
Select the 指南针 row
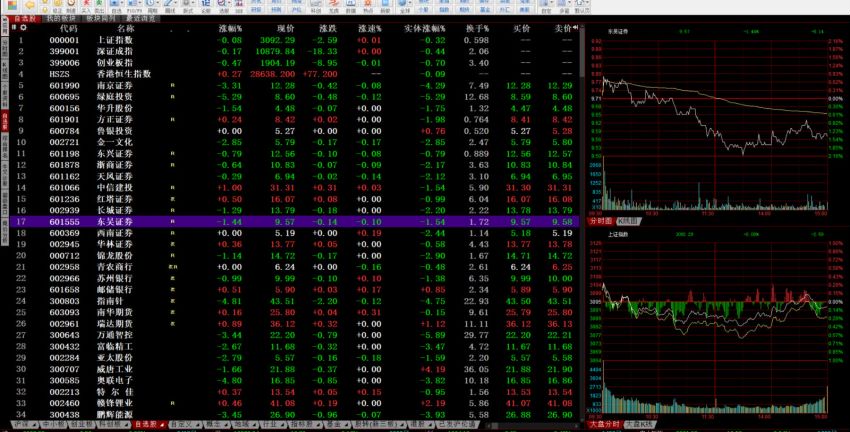tap(295, 301)
